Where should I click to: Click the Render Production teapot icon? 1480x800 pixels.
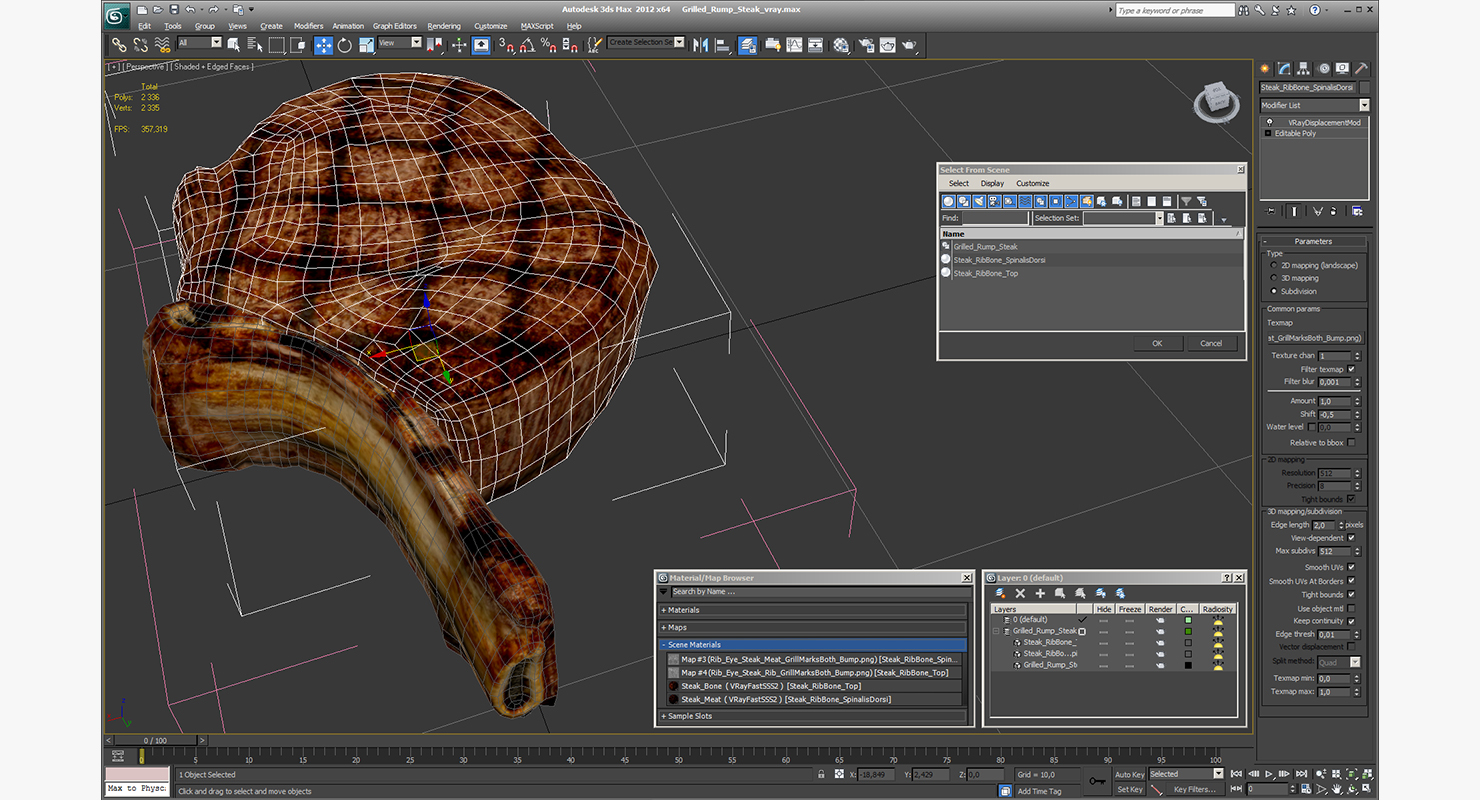click(x=909, y=45)
